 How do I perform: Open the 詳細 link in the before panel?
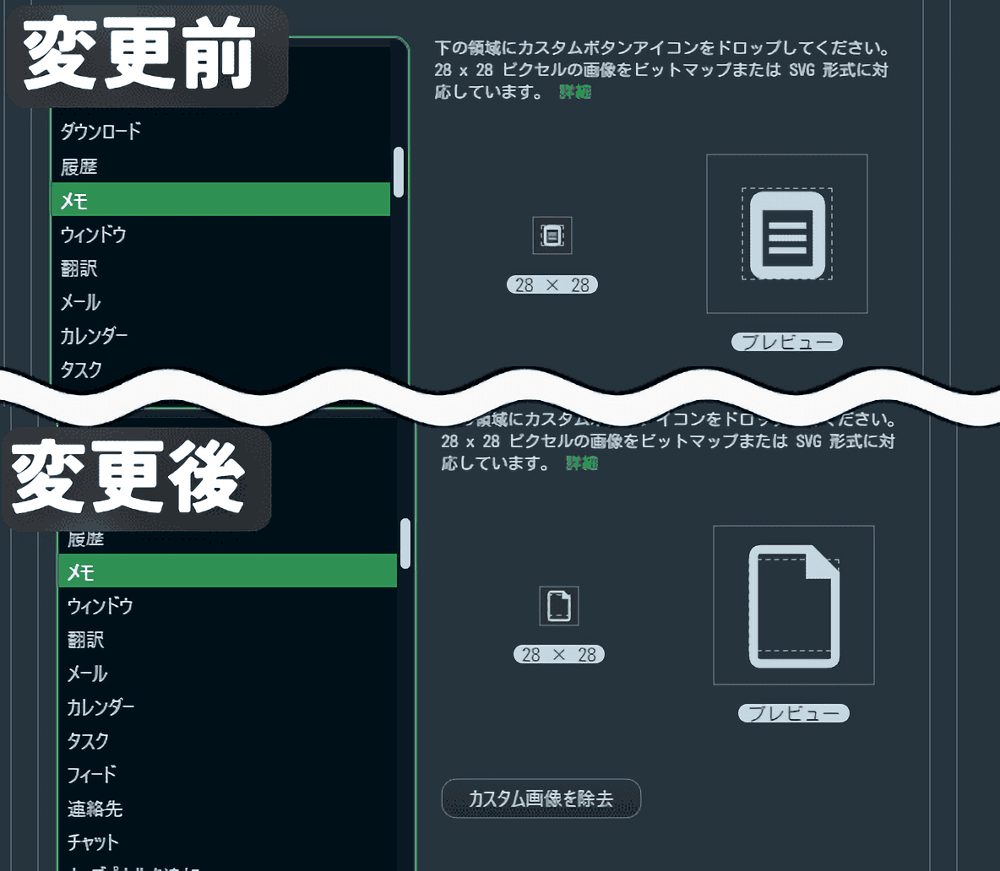tap(575, 92)
